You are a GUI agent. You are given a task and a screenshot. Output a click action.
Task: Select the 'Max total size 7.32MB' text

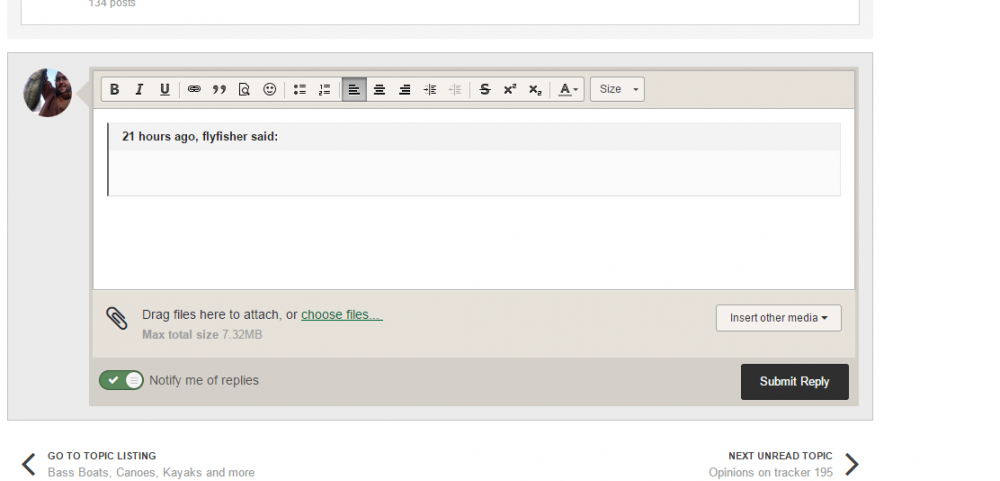(x=202, y=334)
